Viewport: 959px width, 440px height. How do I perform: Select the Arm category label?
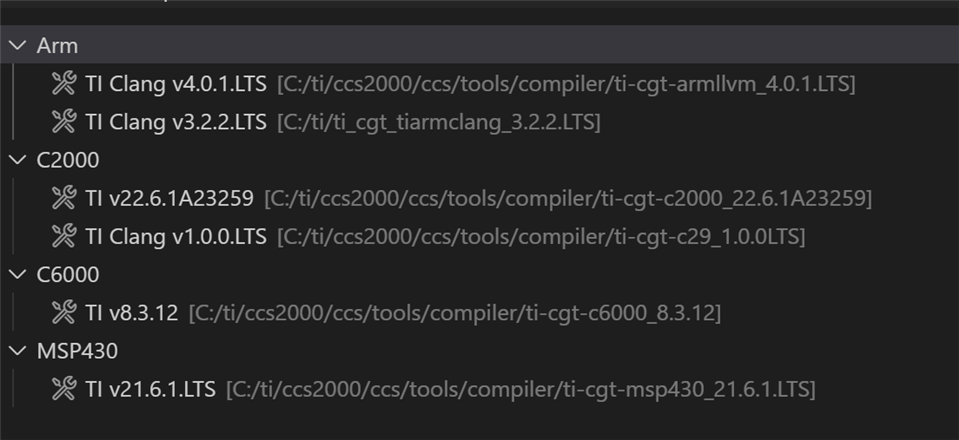pyautogui.click(x=57, y=46)
